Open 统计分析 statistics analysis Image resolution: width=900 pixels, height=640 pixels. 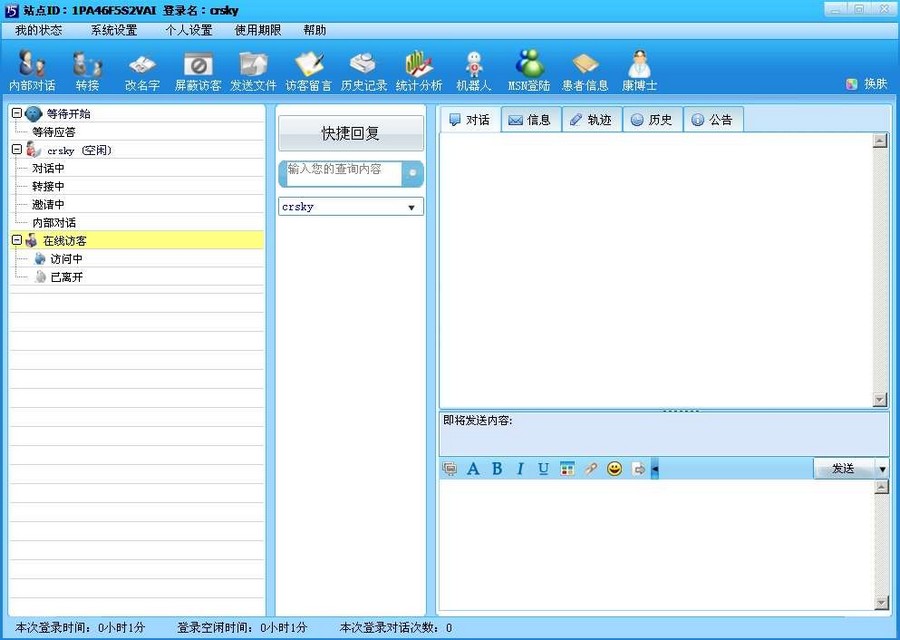[418, 71]
